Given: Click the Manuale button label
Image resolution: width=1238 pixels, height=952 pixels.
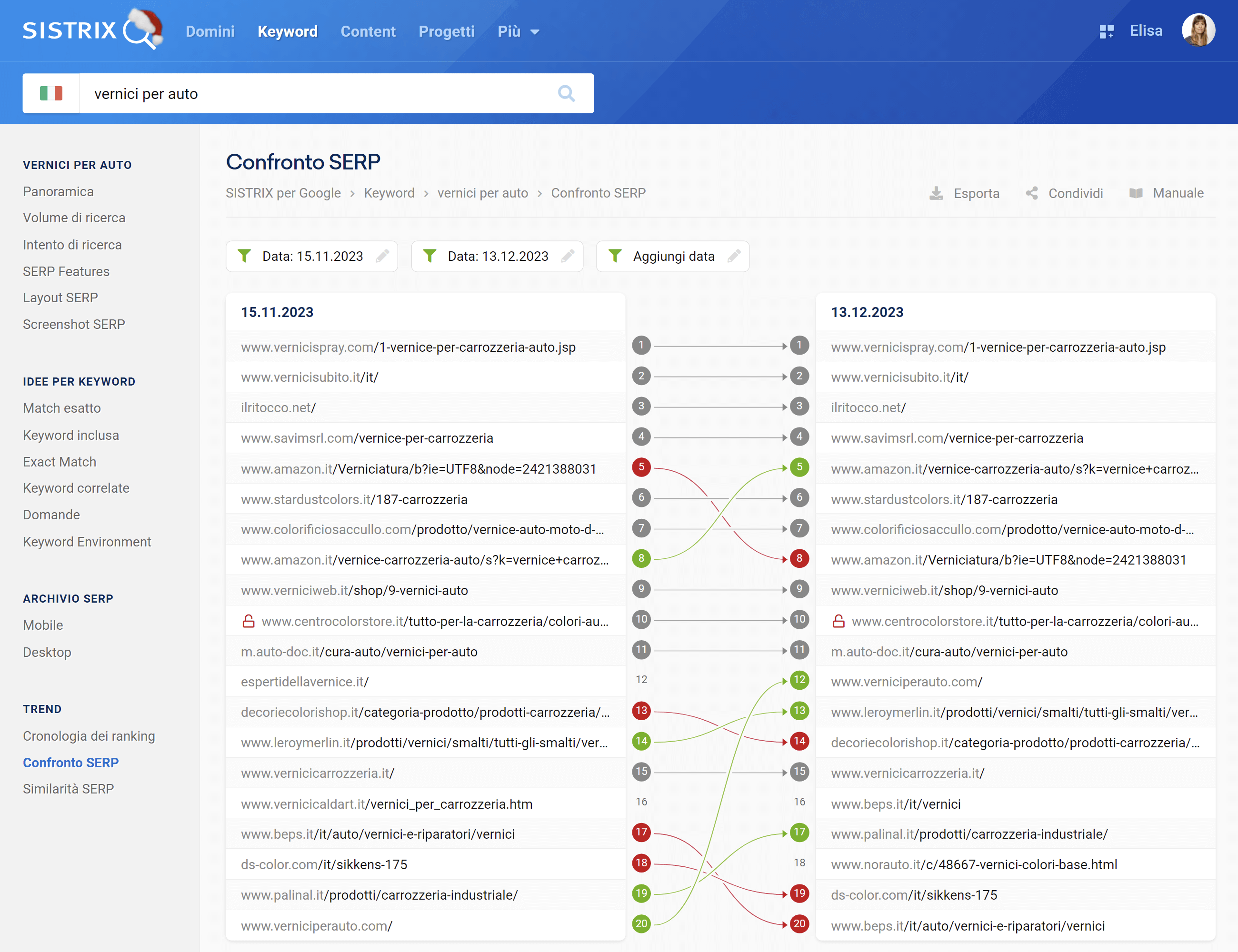Looking at the screenshot, I should coord(1178,193).
